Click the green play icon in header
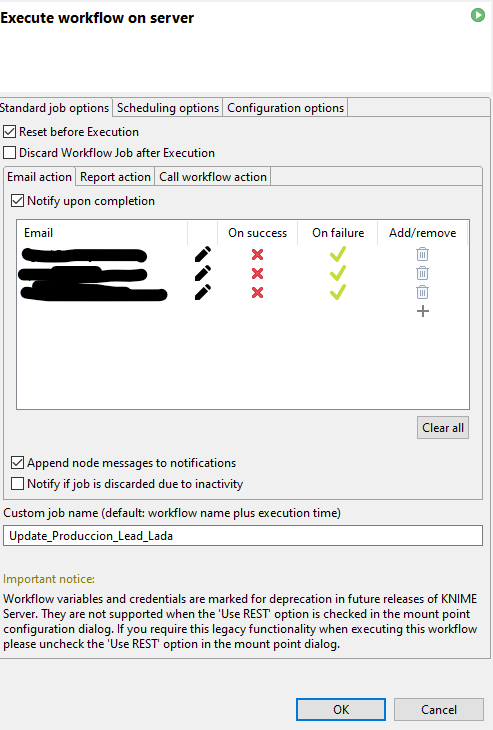This screenshot has width=493, height=730. coord(478,15)
